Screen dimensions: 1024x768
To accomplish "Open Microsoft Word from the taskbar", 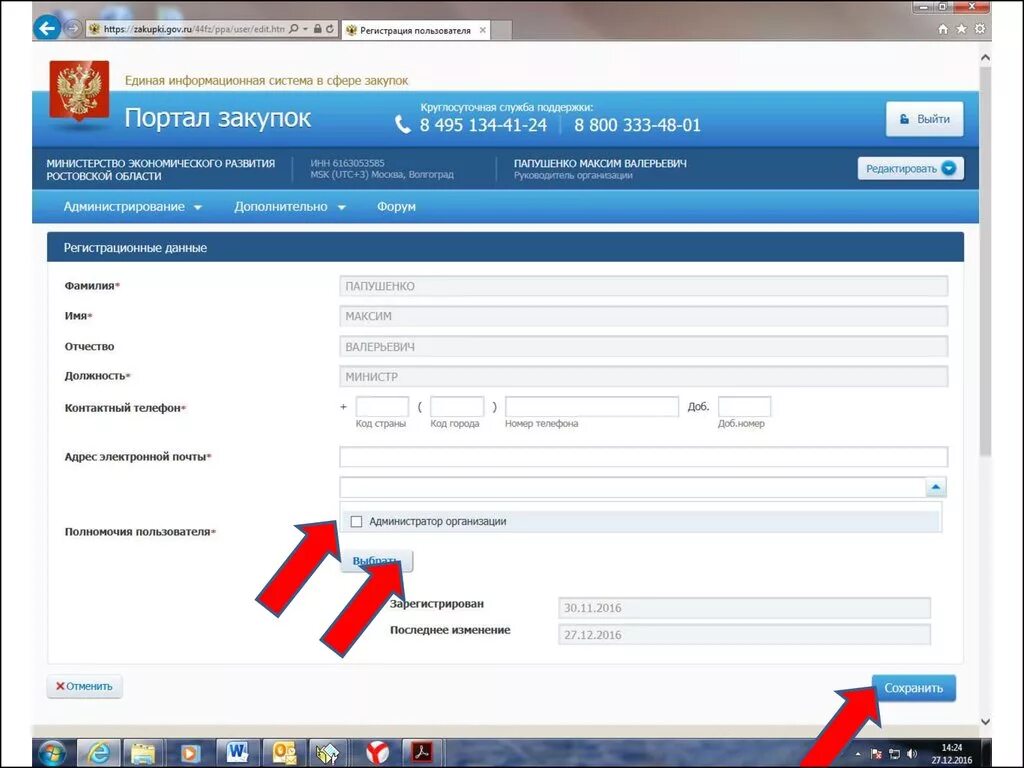I will click(x=237, y=754).
